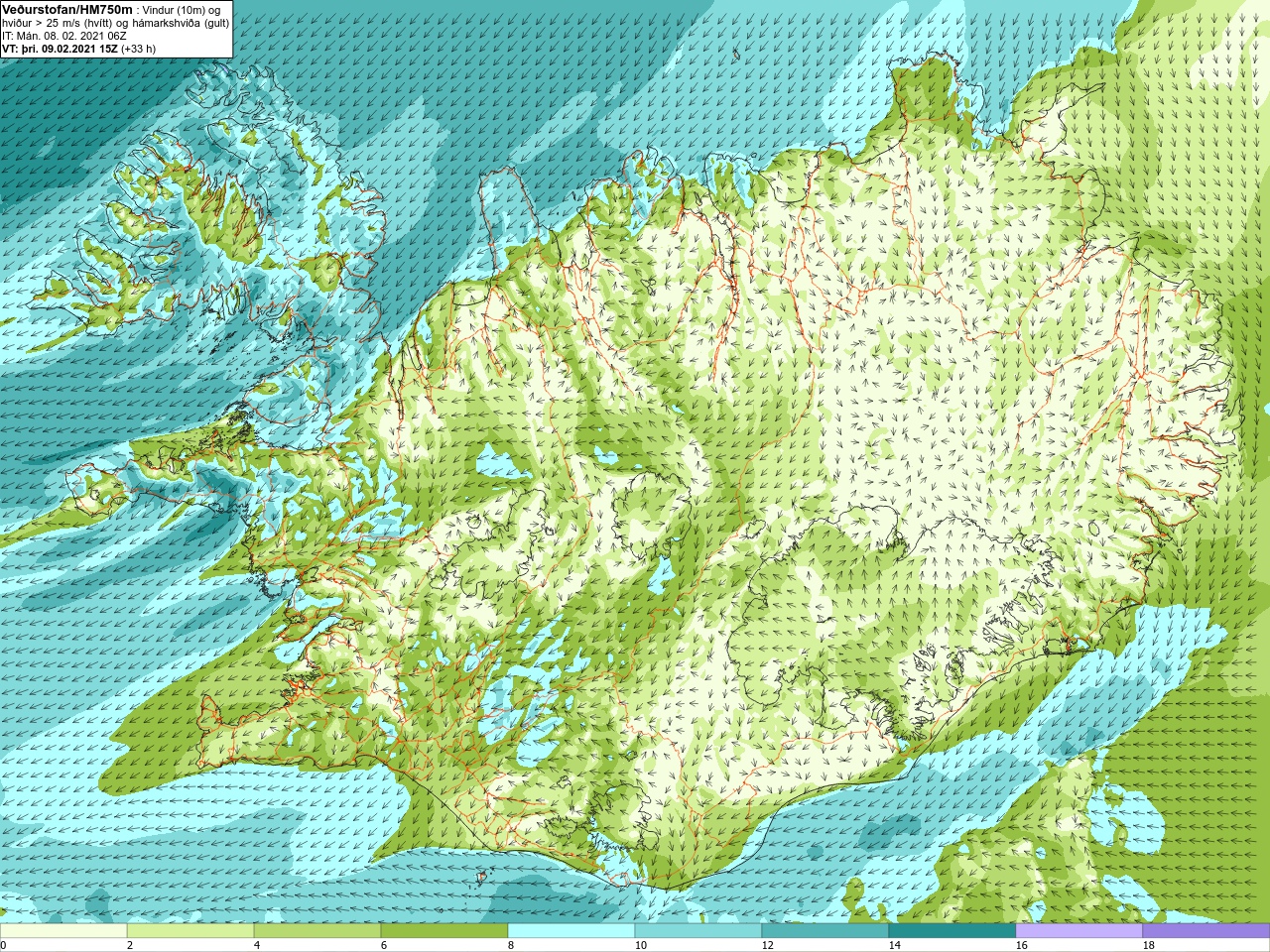Click the teal 12–14 legend swatch

click(x=825, y=931)
